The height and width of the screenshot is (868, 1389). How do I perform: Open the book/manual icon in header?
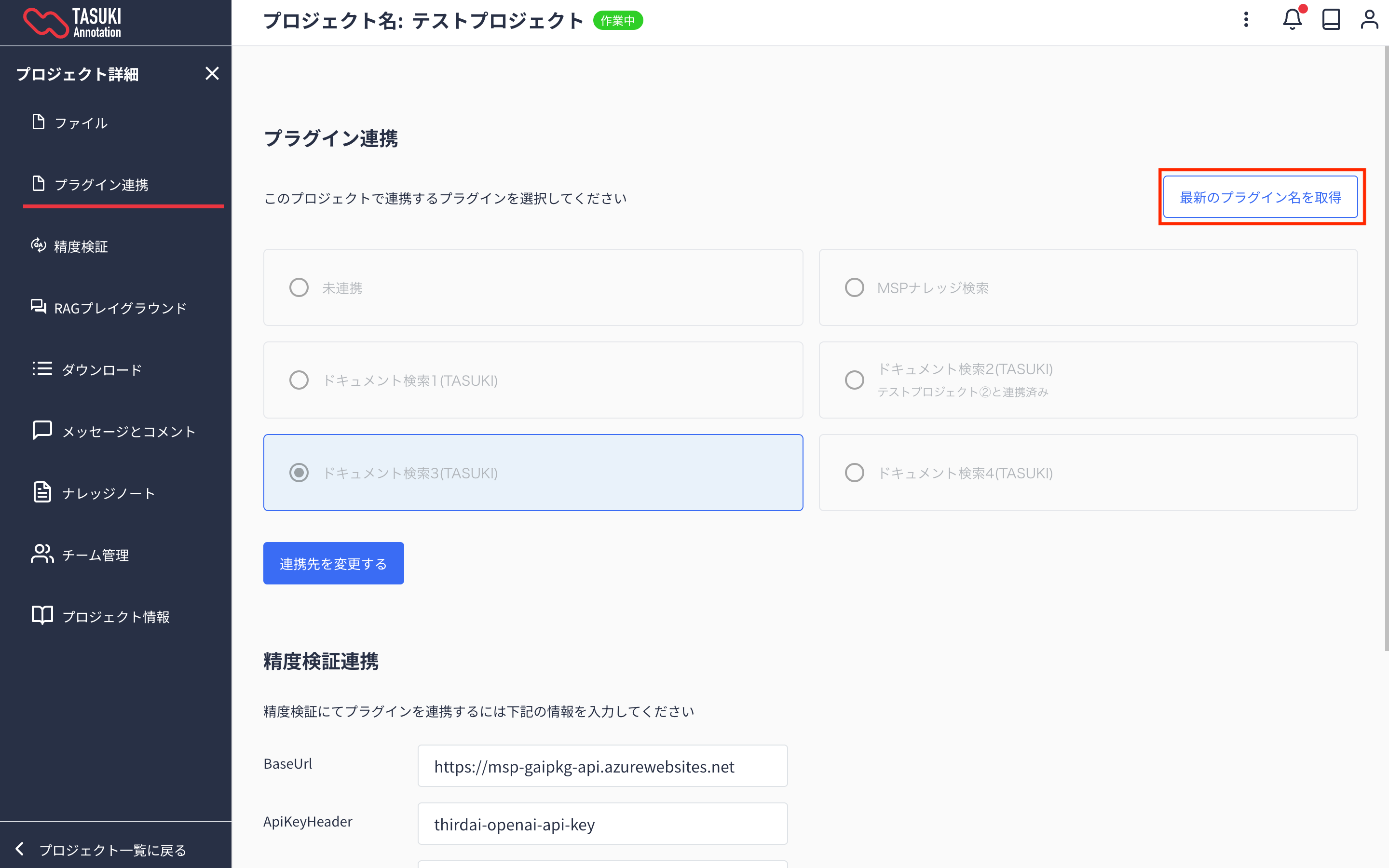(x=1331, y=20)
